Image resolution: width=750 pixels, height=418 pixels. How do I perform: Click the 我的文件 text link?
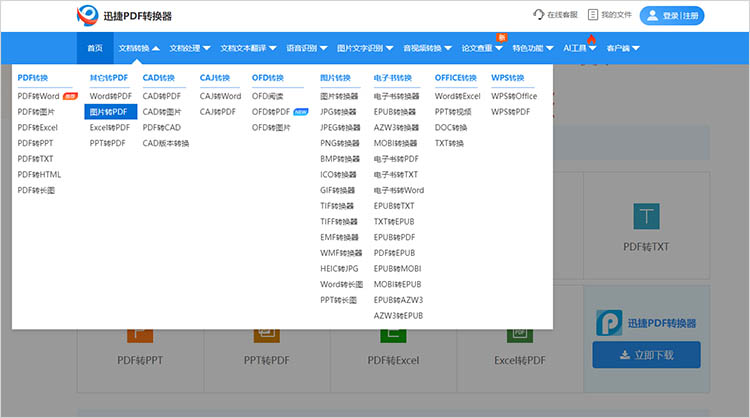click(616, 15)
